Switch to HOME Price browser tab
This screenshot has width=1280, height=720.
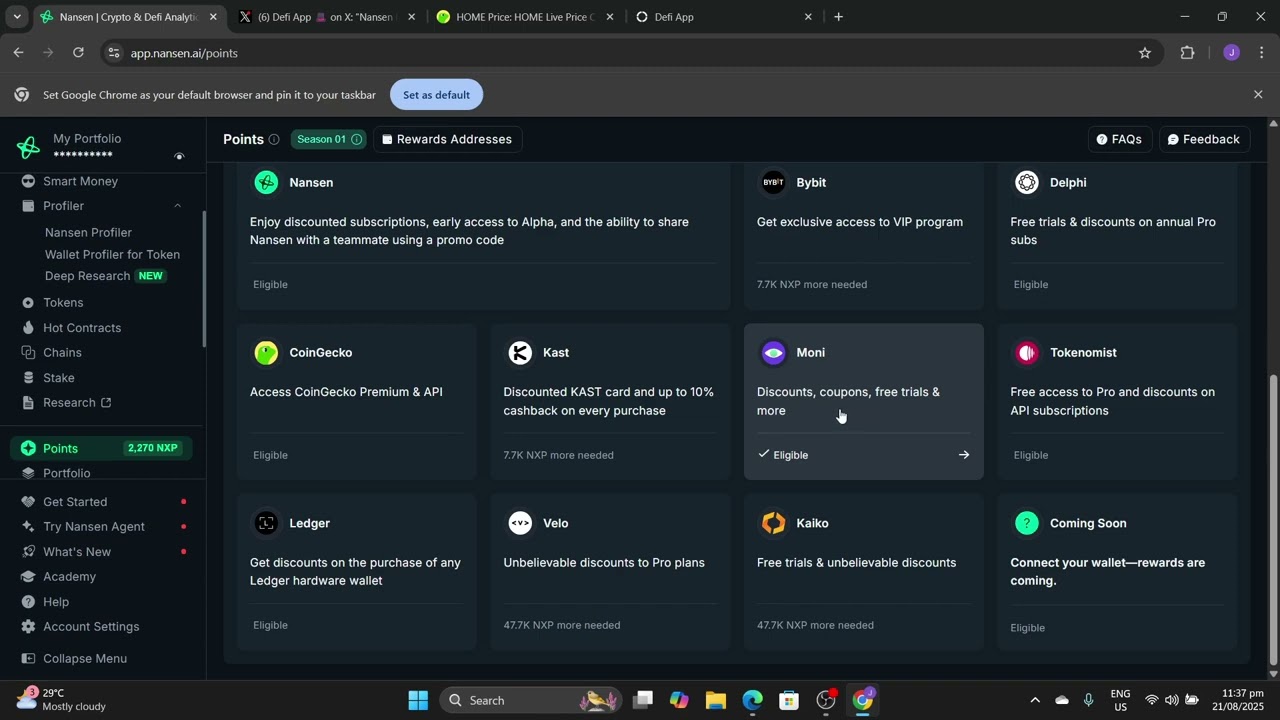point(525,17)
